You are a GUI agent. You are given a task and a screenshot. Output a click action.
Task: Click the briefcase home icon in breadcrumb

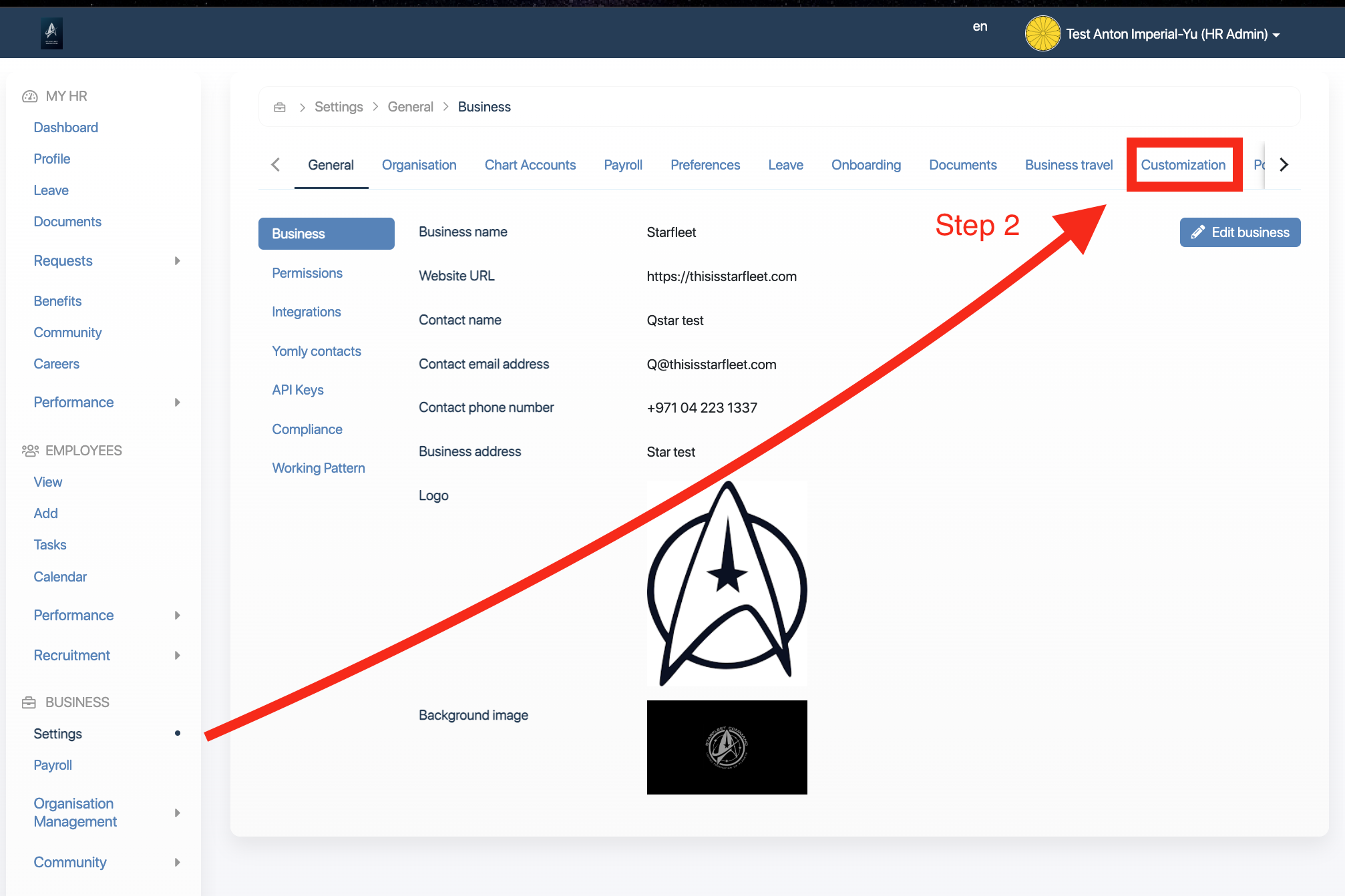click(x=280, y=107)
